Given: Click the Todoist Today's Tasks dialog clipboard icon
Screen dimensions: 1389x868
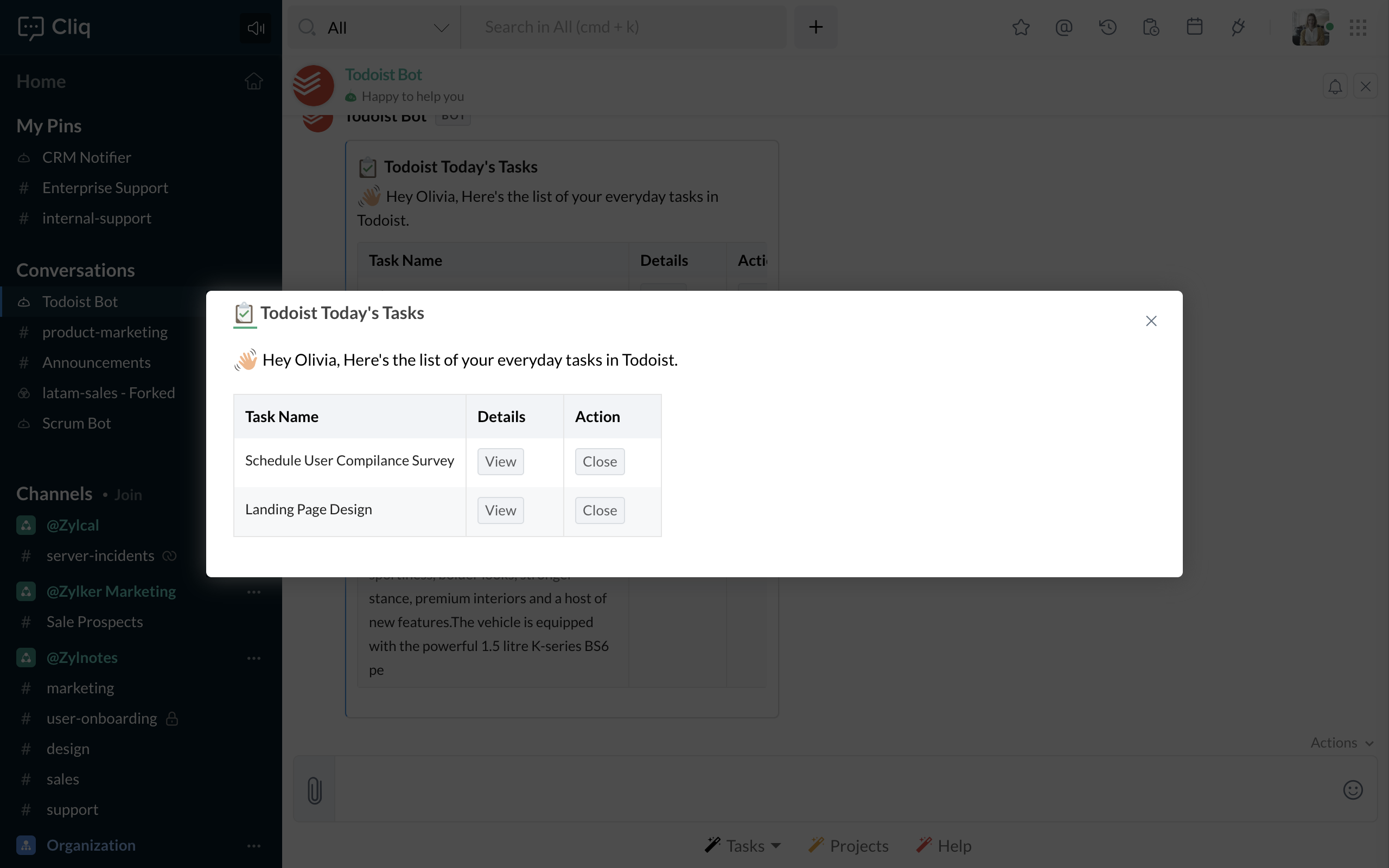Looking at the screenshot, I should tap(244, 314).
